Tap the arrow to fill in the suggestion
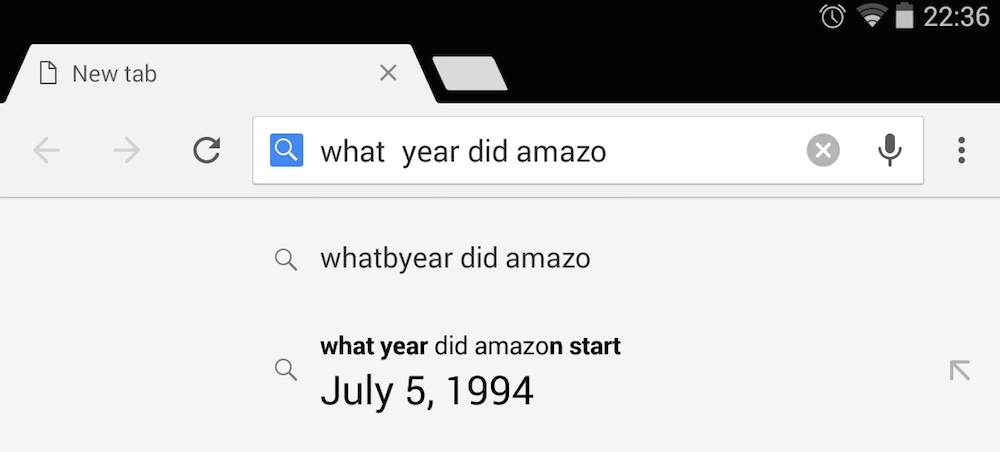The height and width of the screenshot is (452, 1000). pyautogui.click(x=959, y=371)
